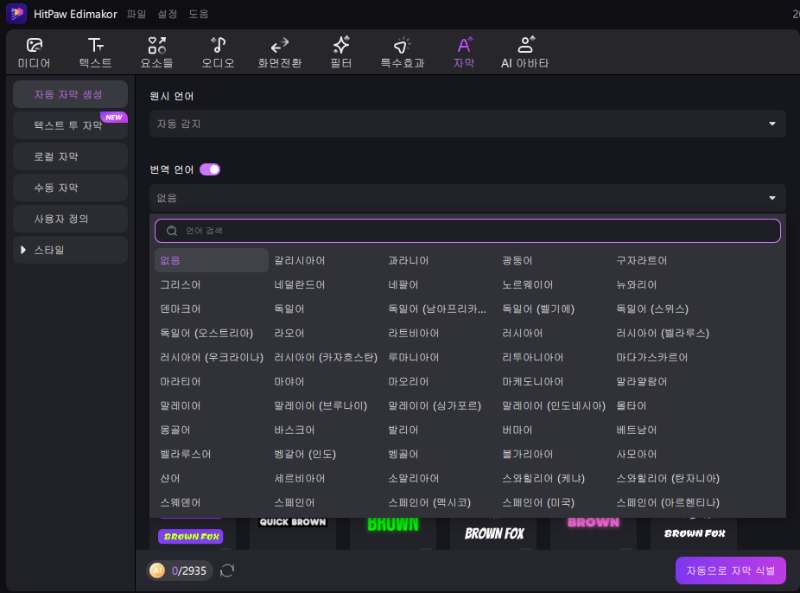This screenshot has width=800, height=593.
Task: Open the 설정 menu
Action: tap(167, 14)
